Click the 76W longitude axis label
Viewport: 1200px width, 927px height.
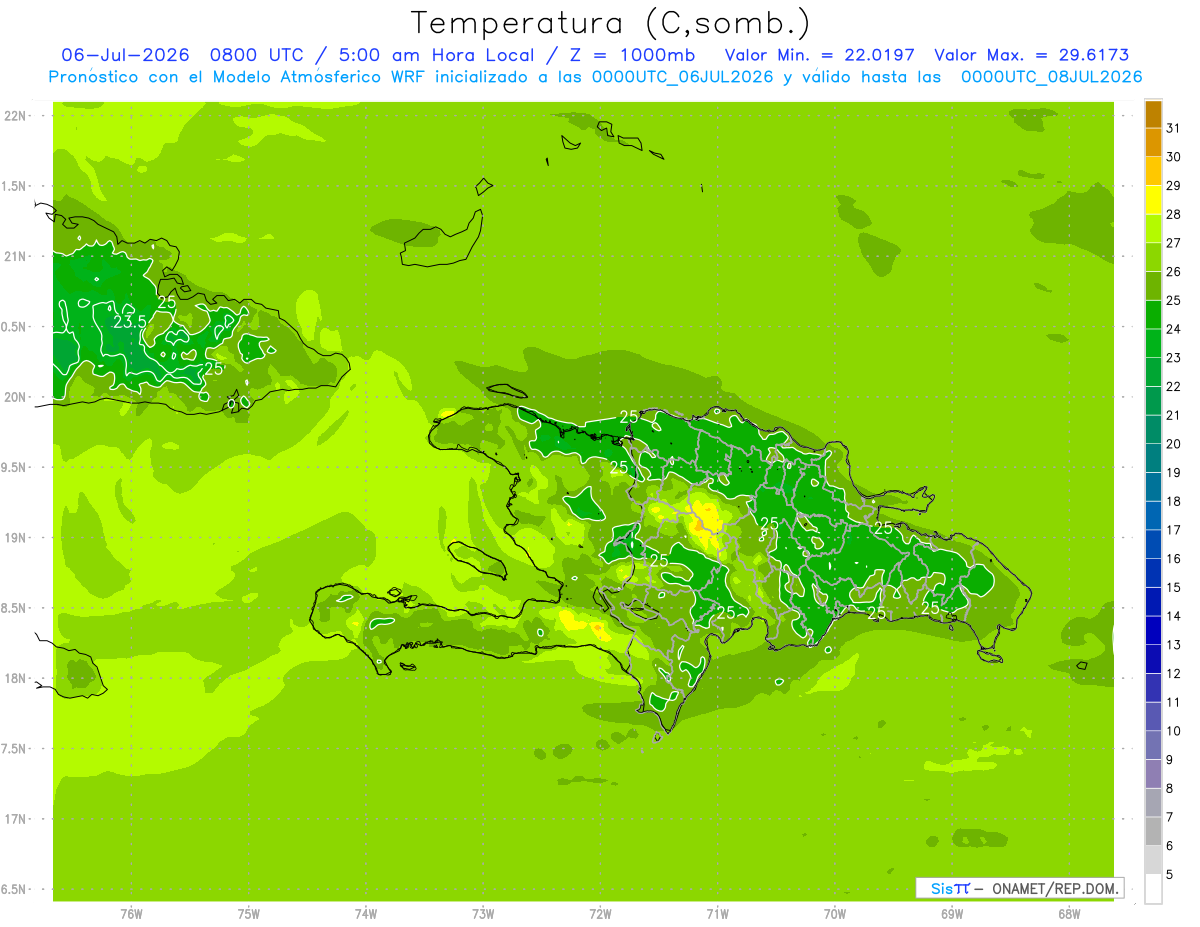pyautogui.click(x=131, y=913)
